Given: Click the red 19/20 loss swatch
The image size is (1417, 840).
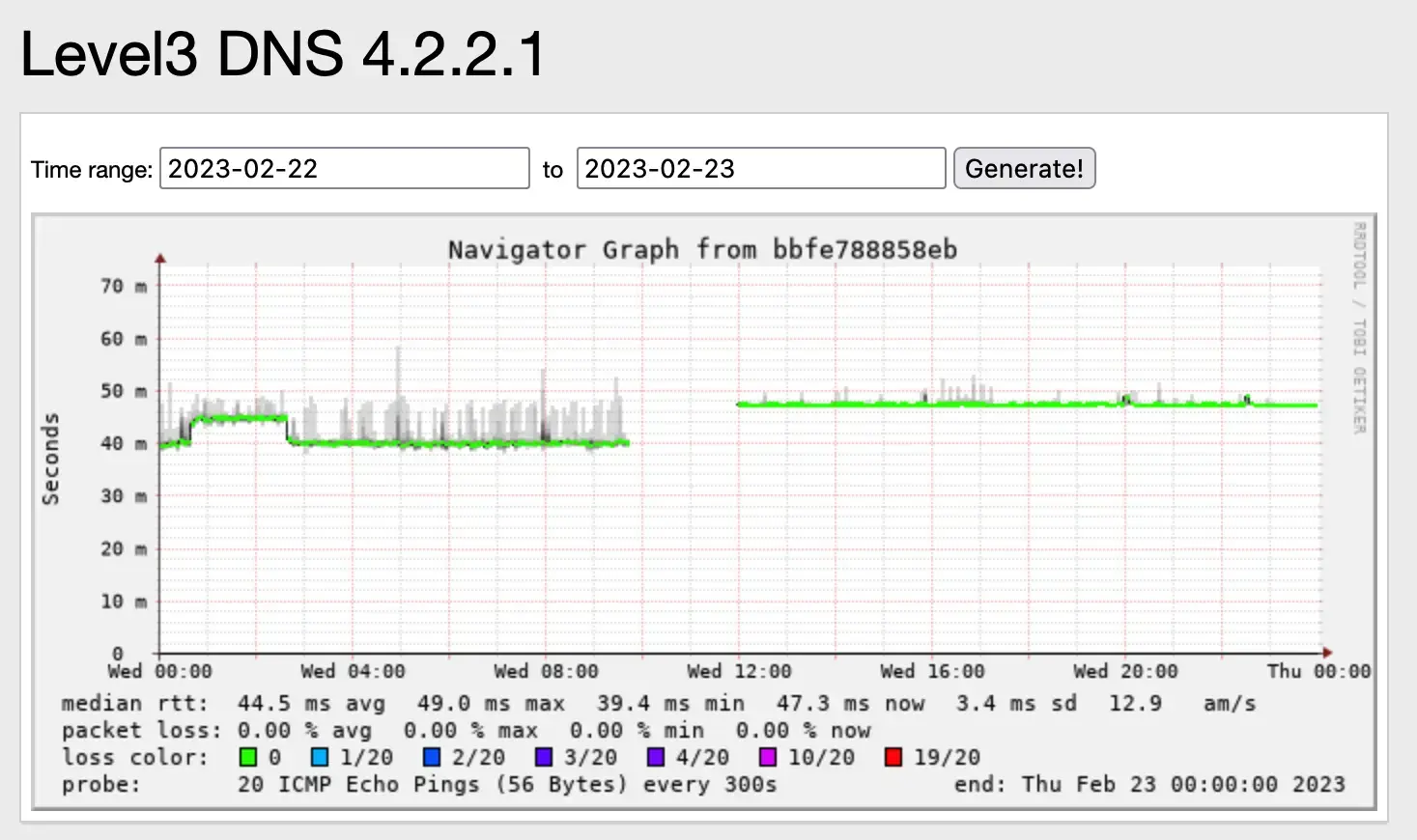Looking at the screenshot, I should 893,757.
